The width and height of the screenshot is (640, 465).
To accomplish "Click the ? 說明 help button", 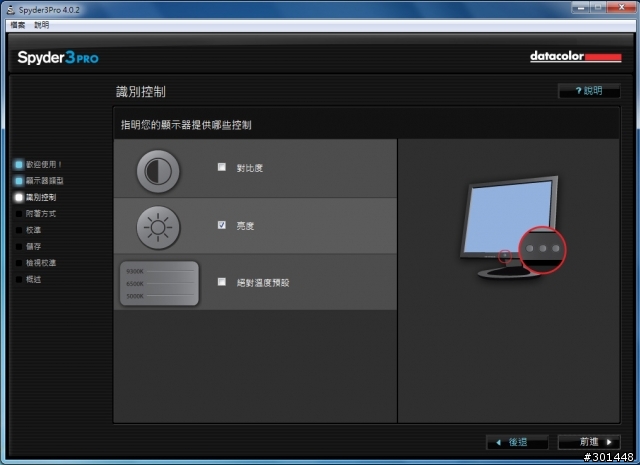I will (x=589, y=91).
